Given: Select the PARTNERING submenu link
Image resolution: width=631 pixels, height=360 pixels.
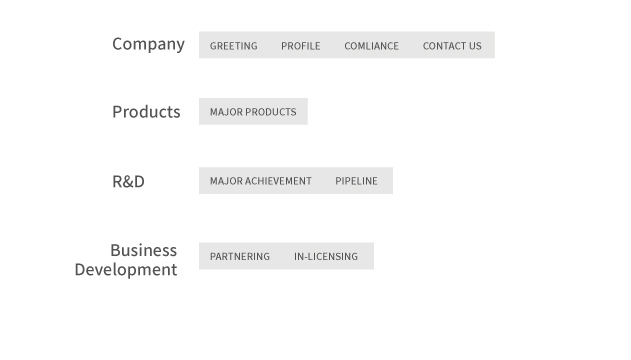Looking at the screenshot, I should click(x=240, y=256).
